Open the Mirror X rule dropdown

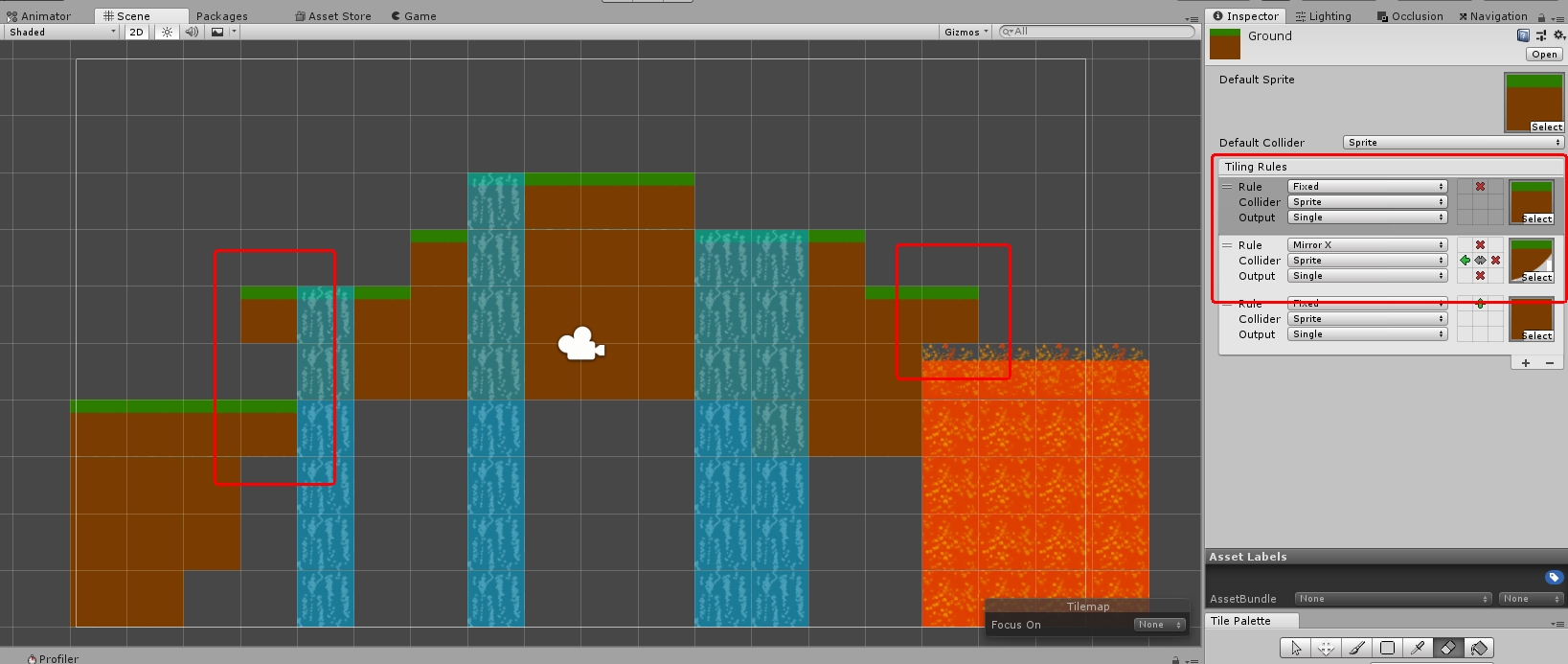[1367, 245]
